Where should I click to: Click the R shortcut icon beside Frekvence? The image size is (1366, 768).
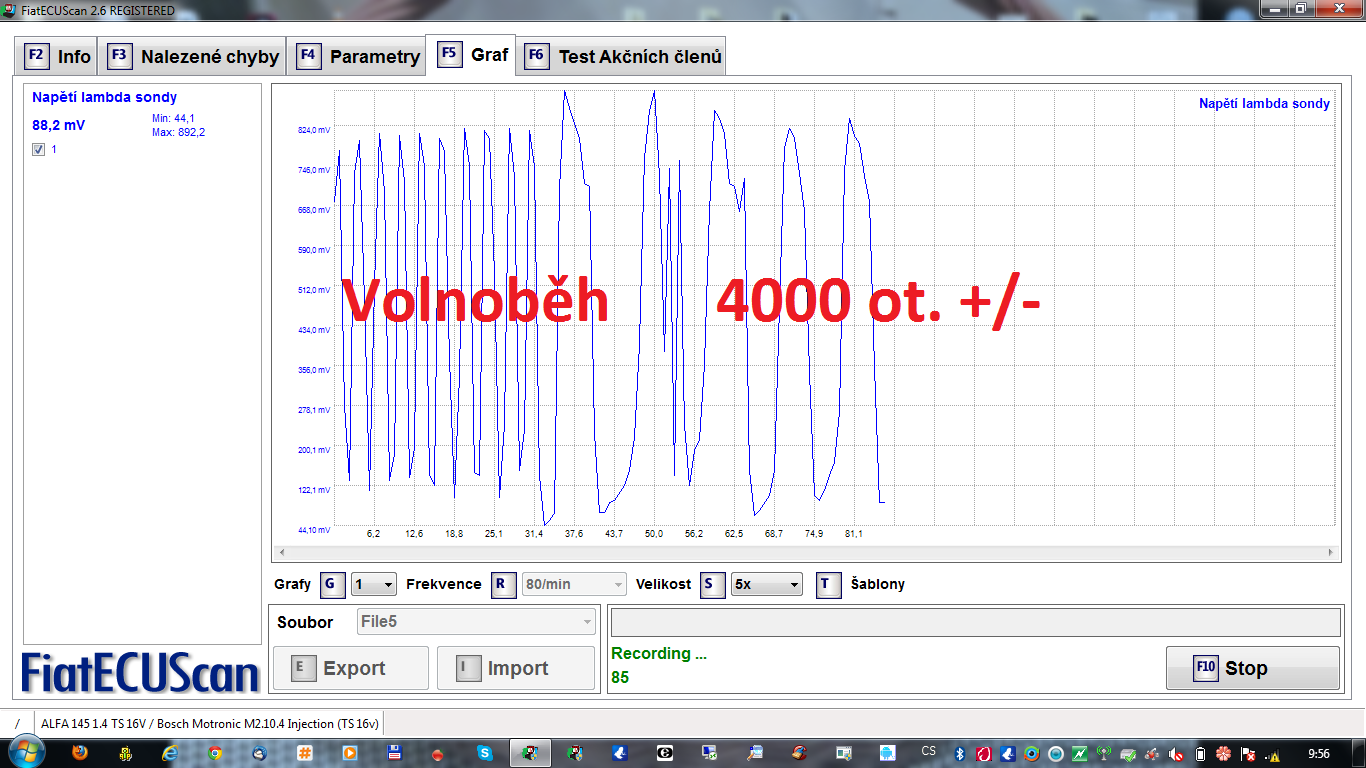coord(504,585)
